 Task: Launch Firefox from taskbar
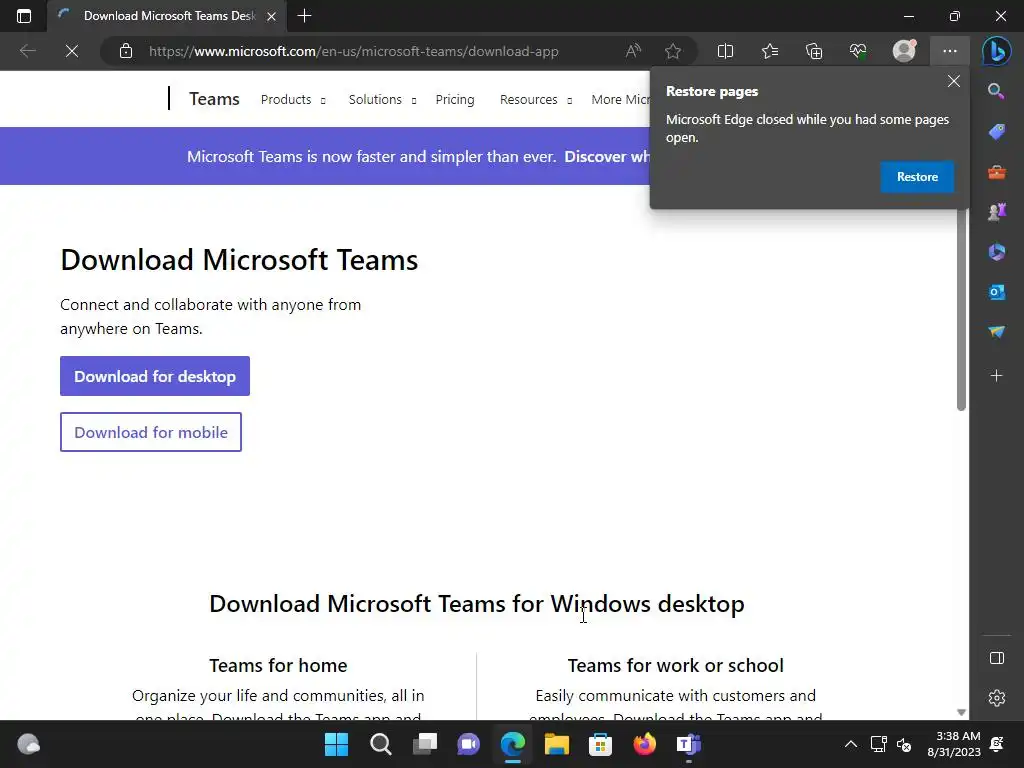coord(645,744)
